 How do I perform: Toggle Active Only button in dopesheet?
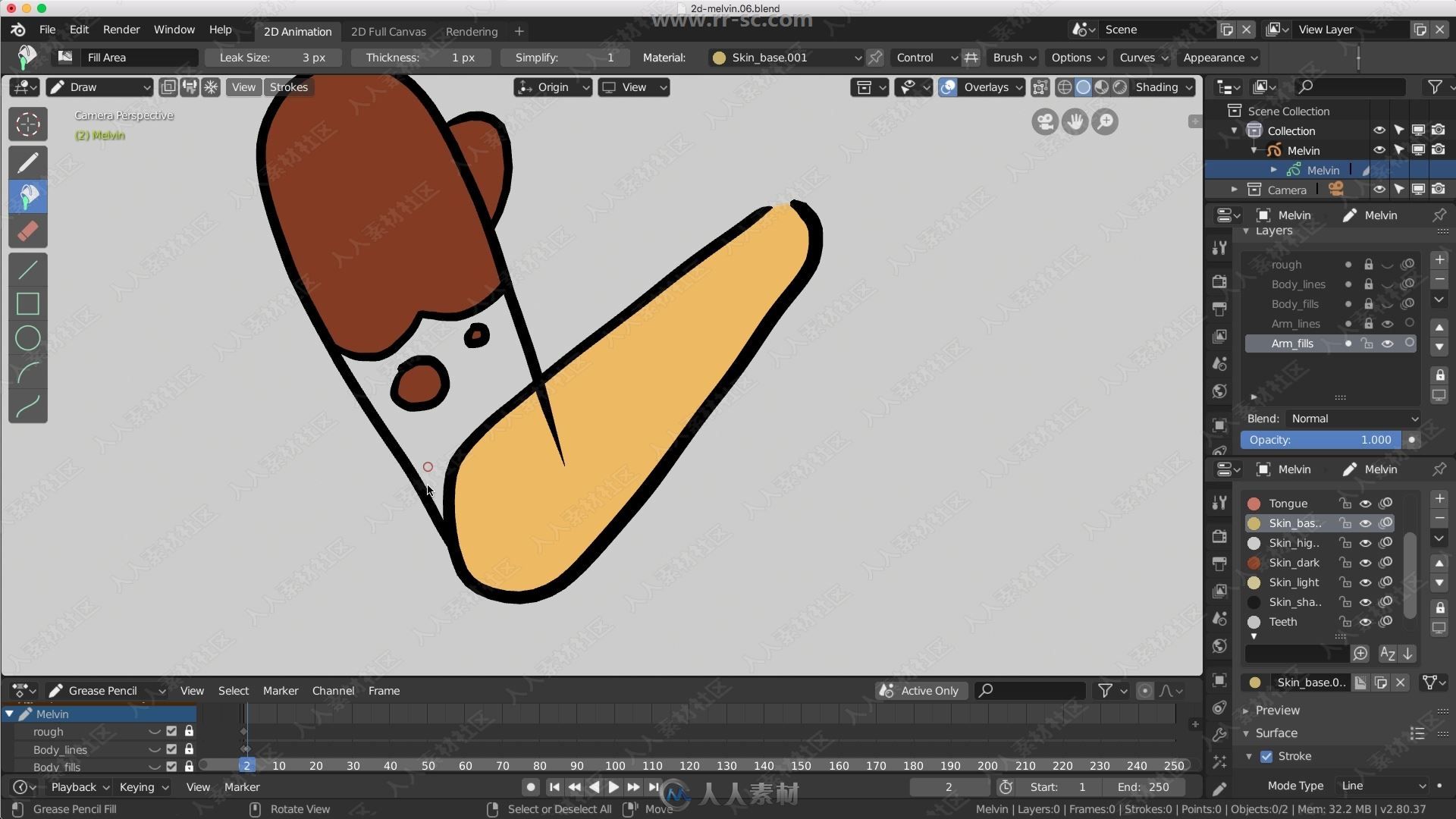point(921,691)
